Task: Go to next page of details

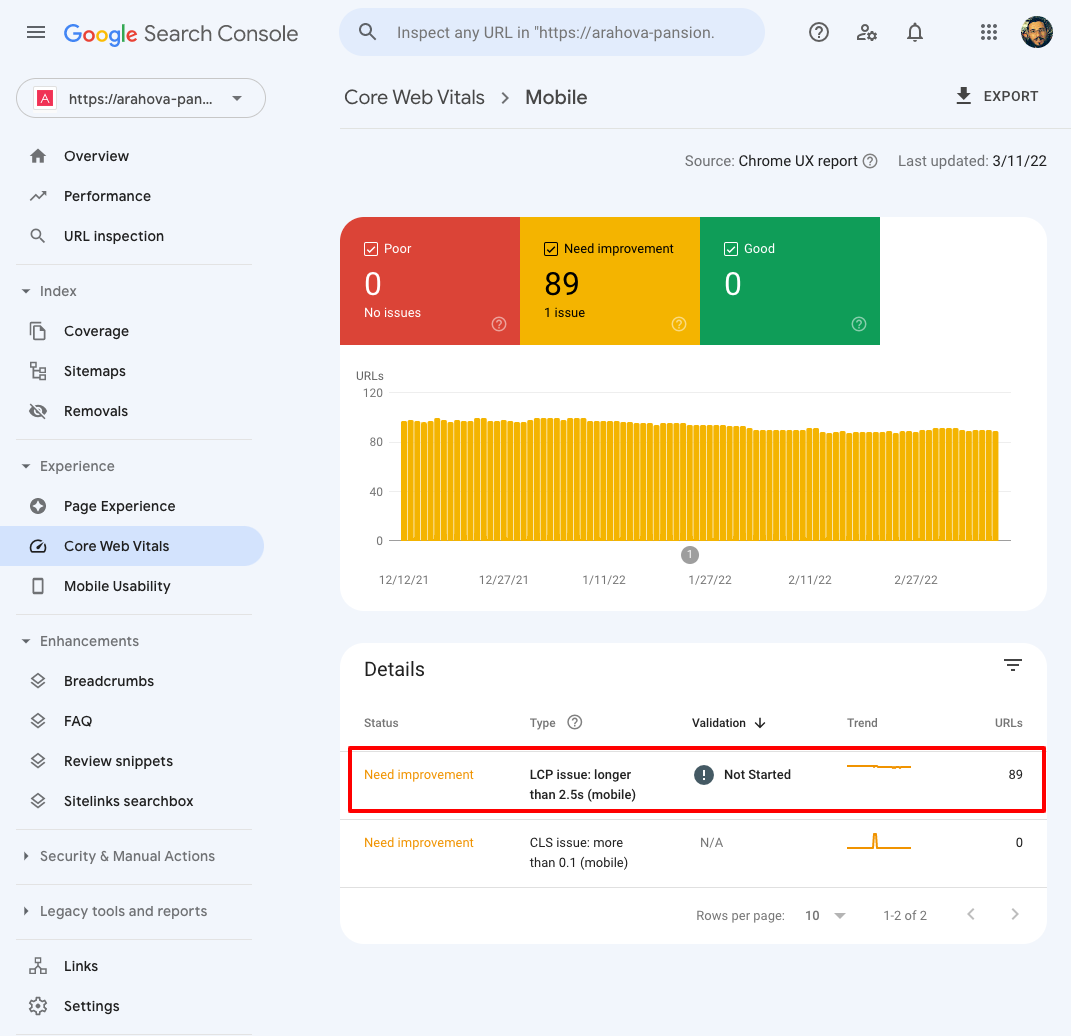Action: click(1014, 914)
